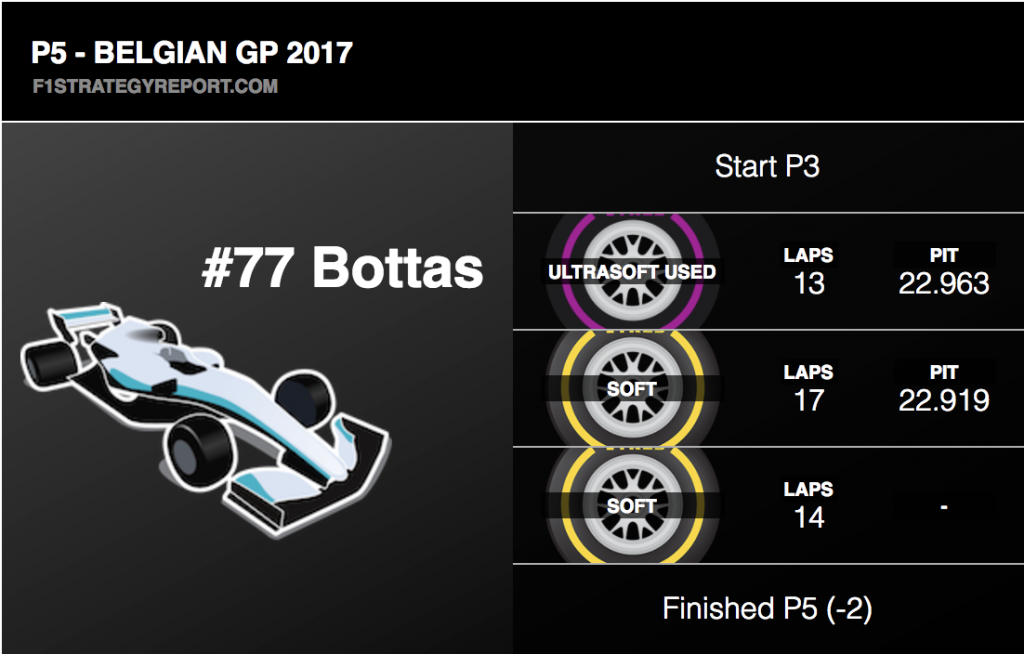Viewport: 1024px width, 654px height.
Task: Click the 17 laps value for Soft
Action: pos(809,400)
